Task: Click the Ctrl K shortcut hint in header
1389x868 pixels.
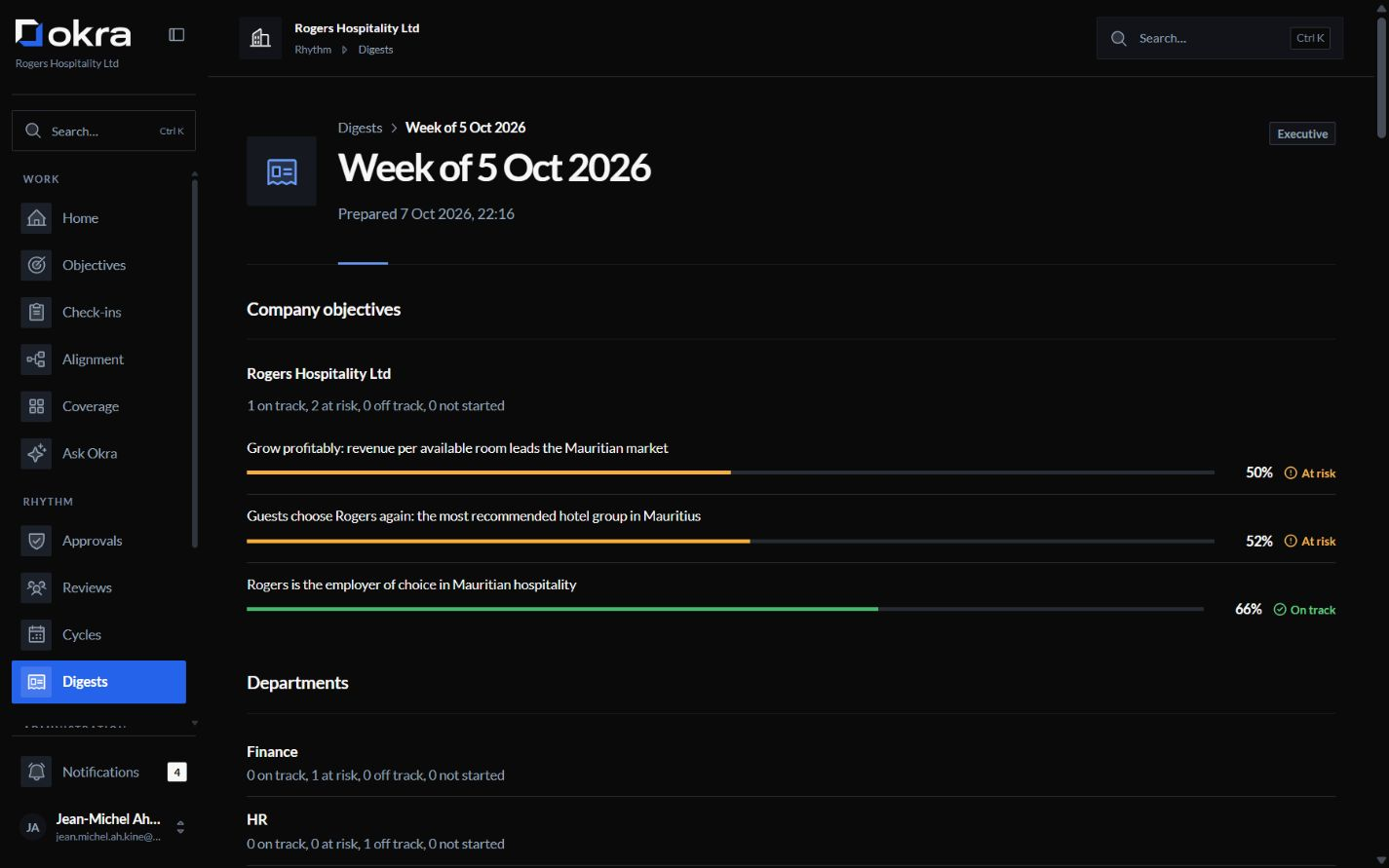Action: click(x=1310, y=38)
